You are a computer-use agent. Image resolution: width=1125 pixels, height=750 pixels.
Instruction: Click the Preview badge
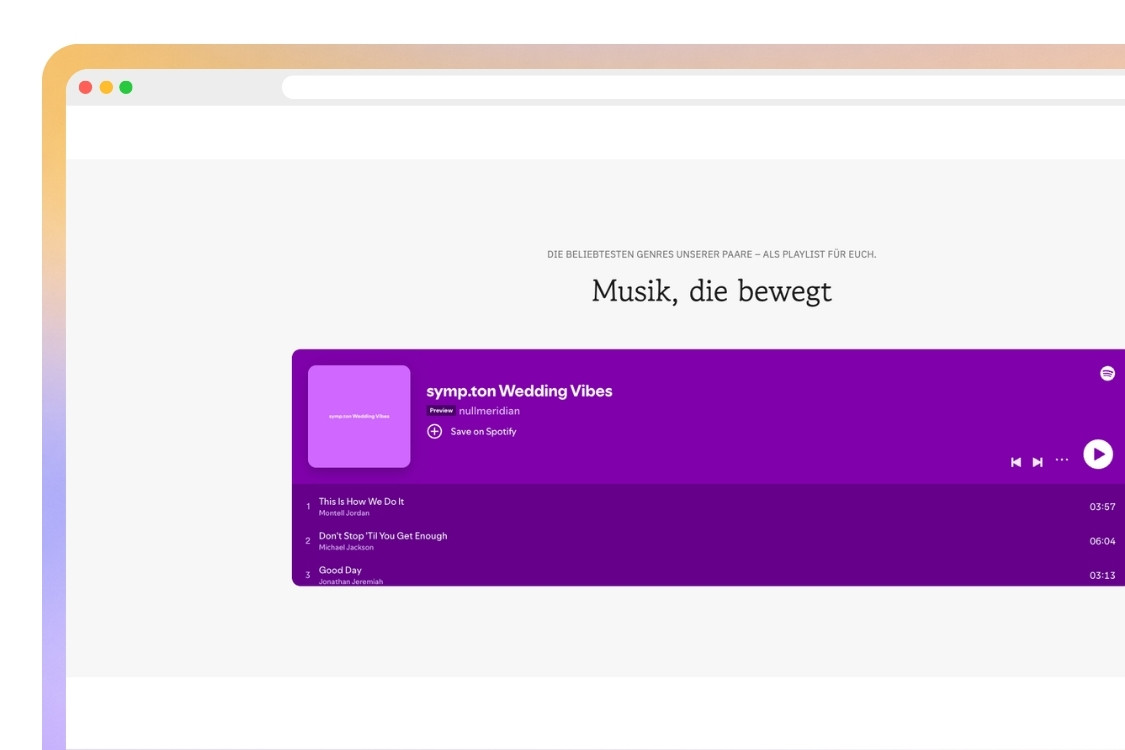click(x=441, y=411)
